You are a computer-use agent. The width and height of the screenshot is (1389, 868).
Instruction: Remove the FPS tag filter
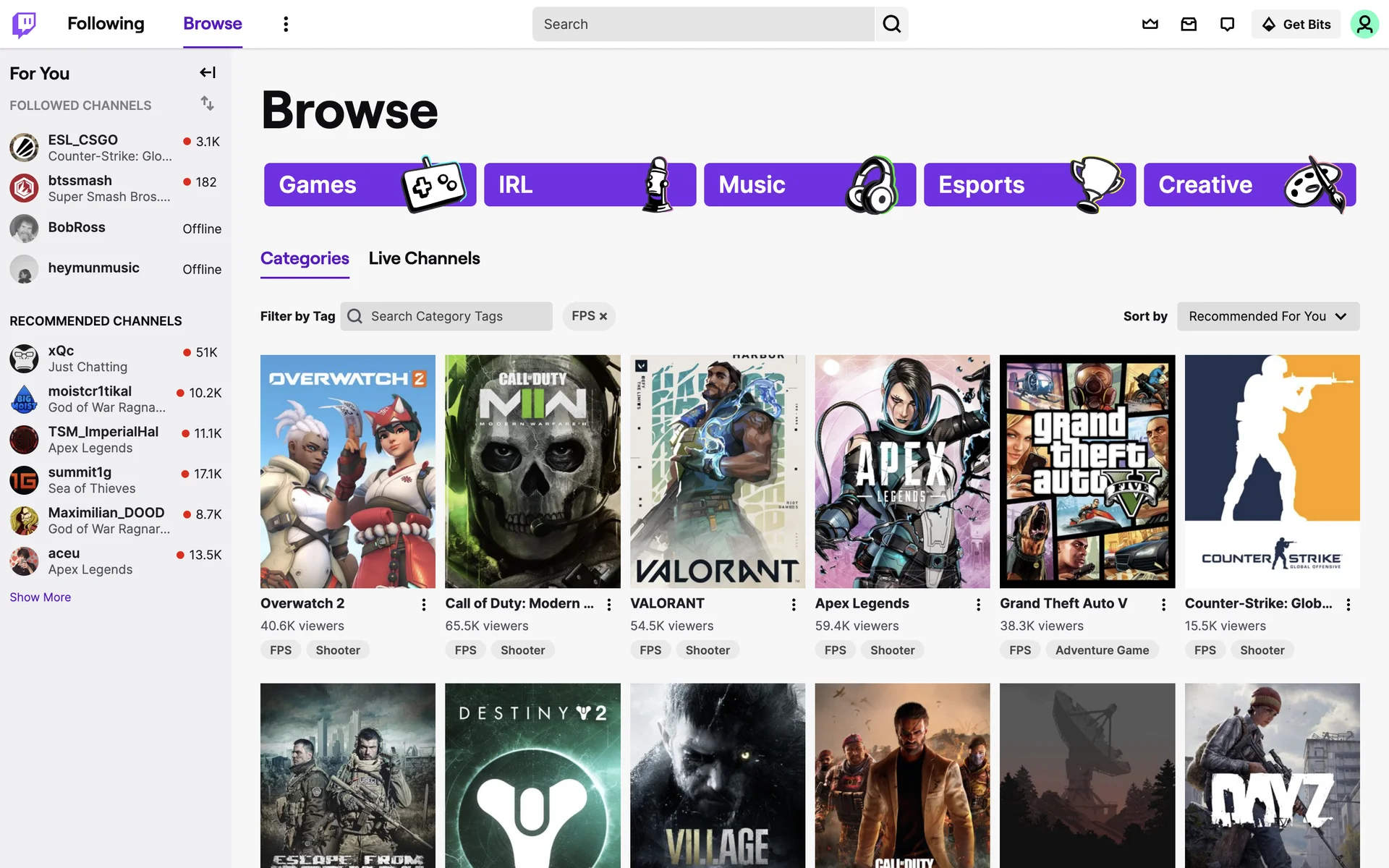[x=603, y=317]
